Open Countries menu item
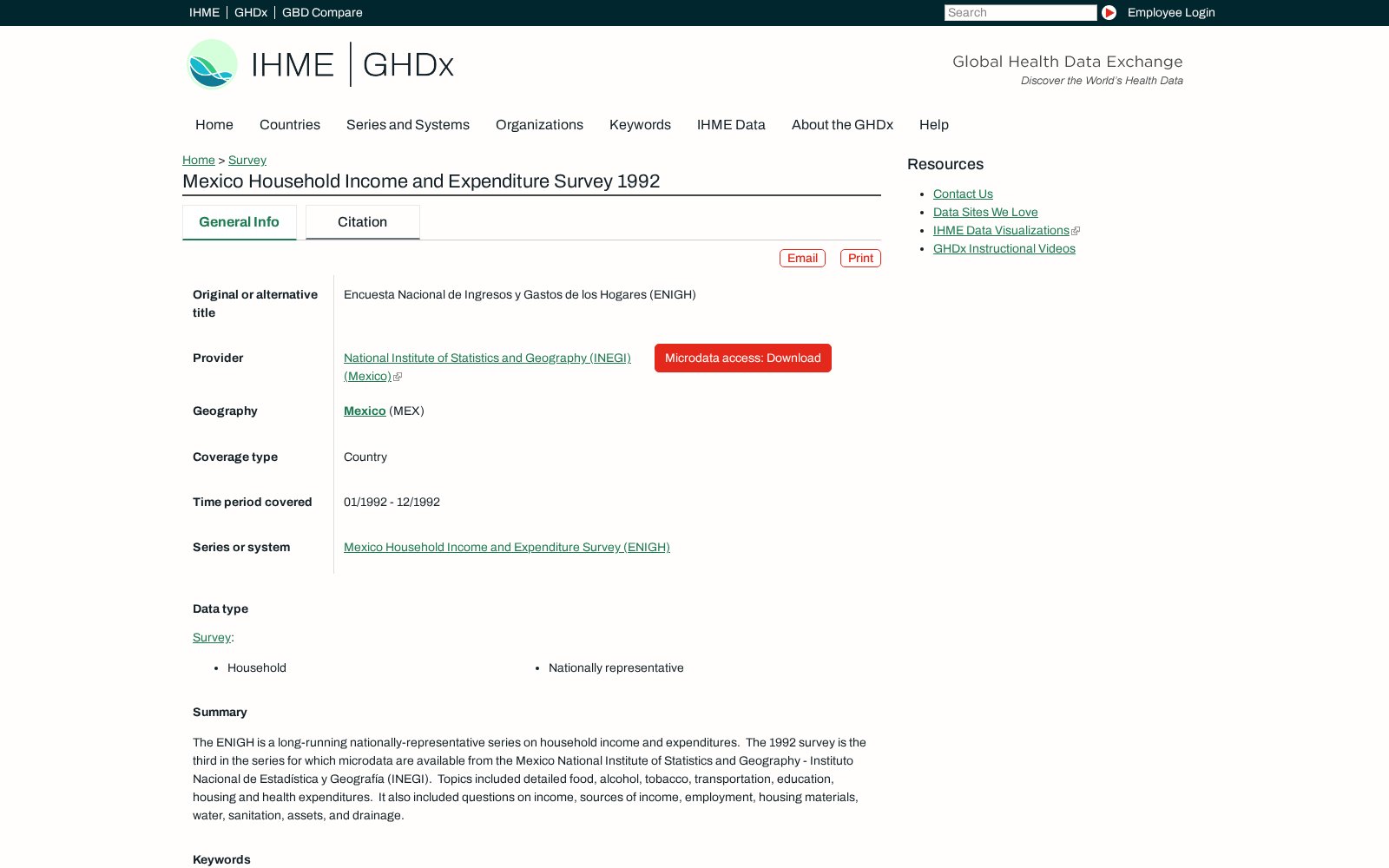Viewport: 1389px width, 868px height. (x=290, y=124)
